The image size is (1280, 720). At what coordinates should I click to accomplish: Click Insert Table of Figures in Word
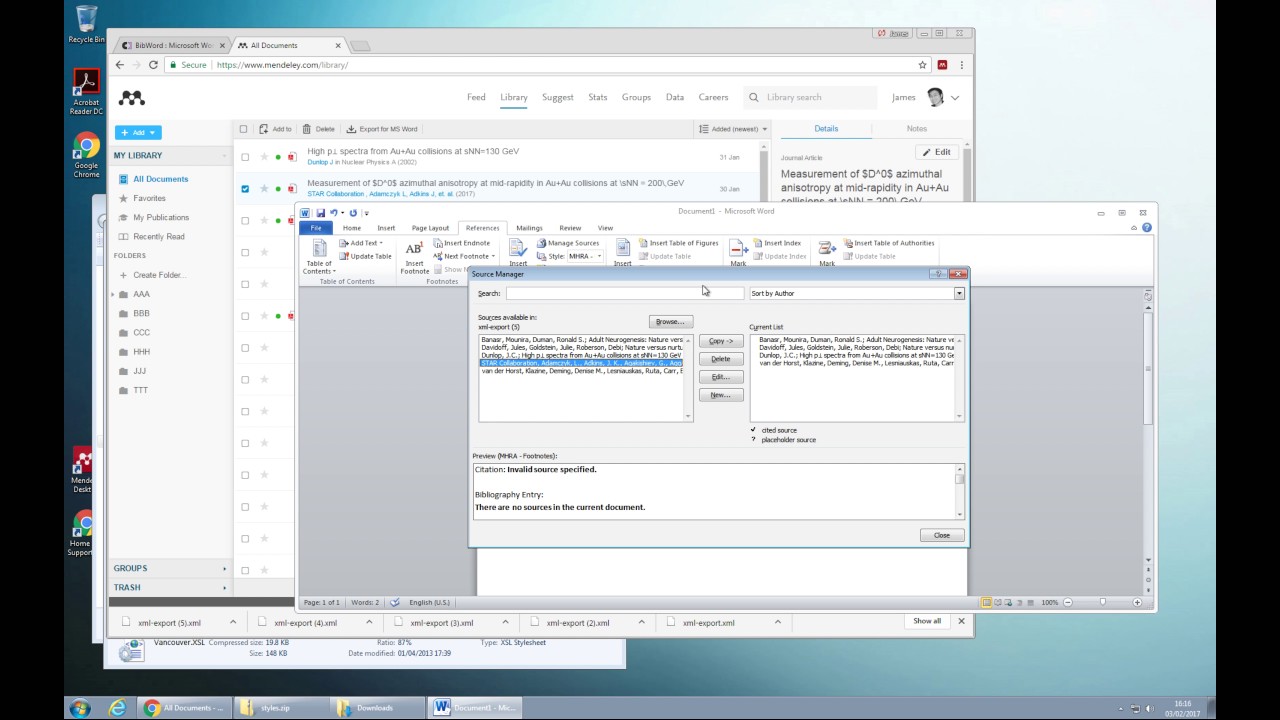tap(679, 243)
